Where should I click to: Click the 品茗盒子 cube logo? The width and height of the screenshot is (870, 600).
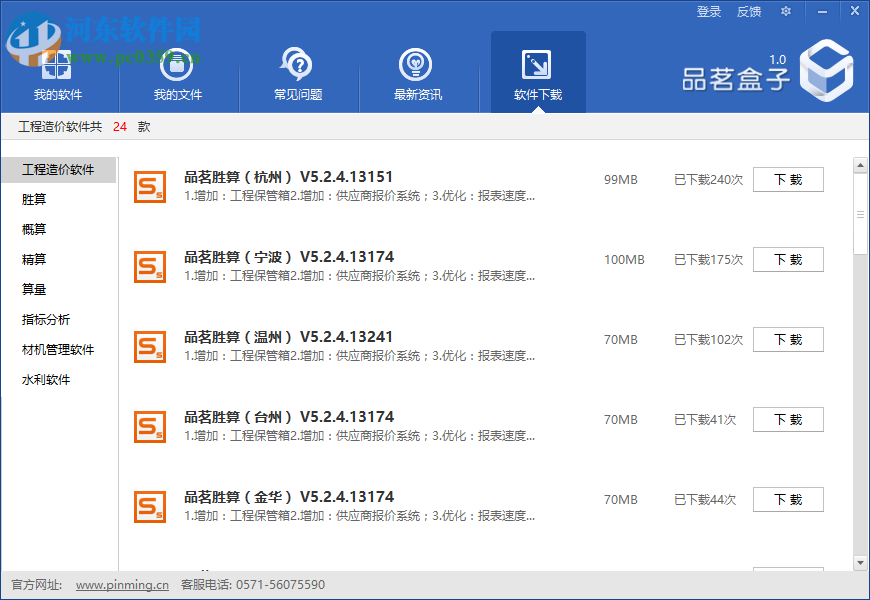click(826, 70)
